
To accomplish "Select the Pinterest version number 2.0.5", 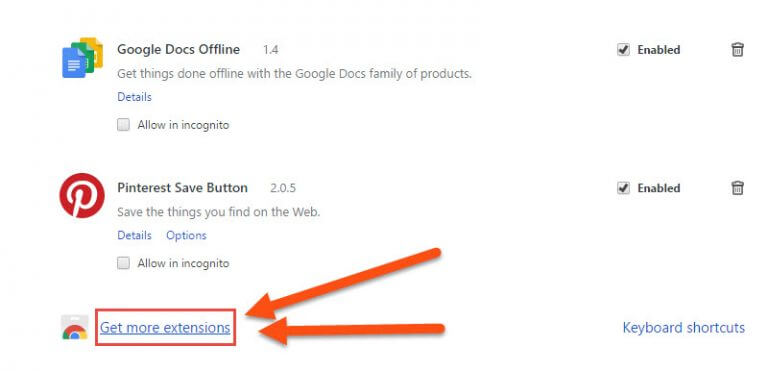I will [x=283, y=188].
